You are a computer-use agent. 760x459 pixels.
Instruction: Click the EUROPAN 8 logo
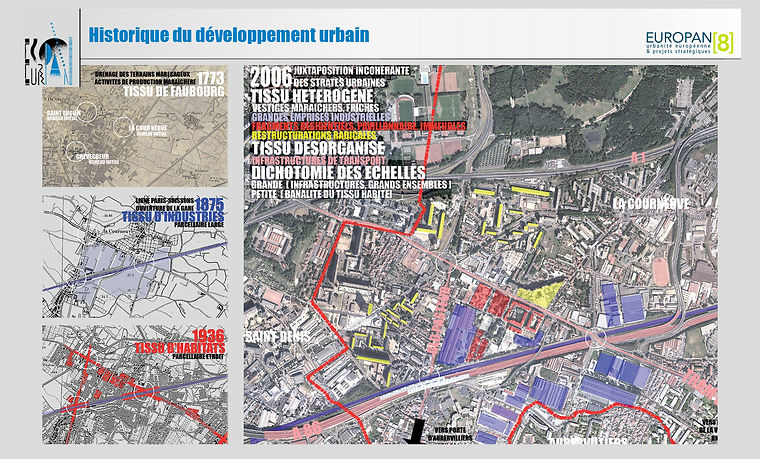point(689,42)
